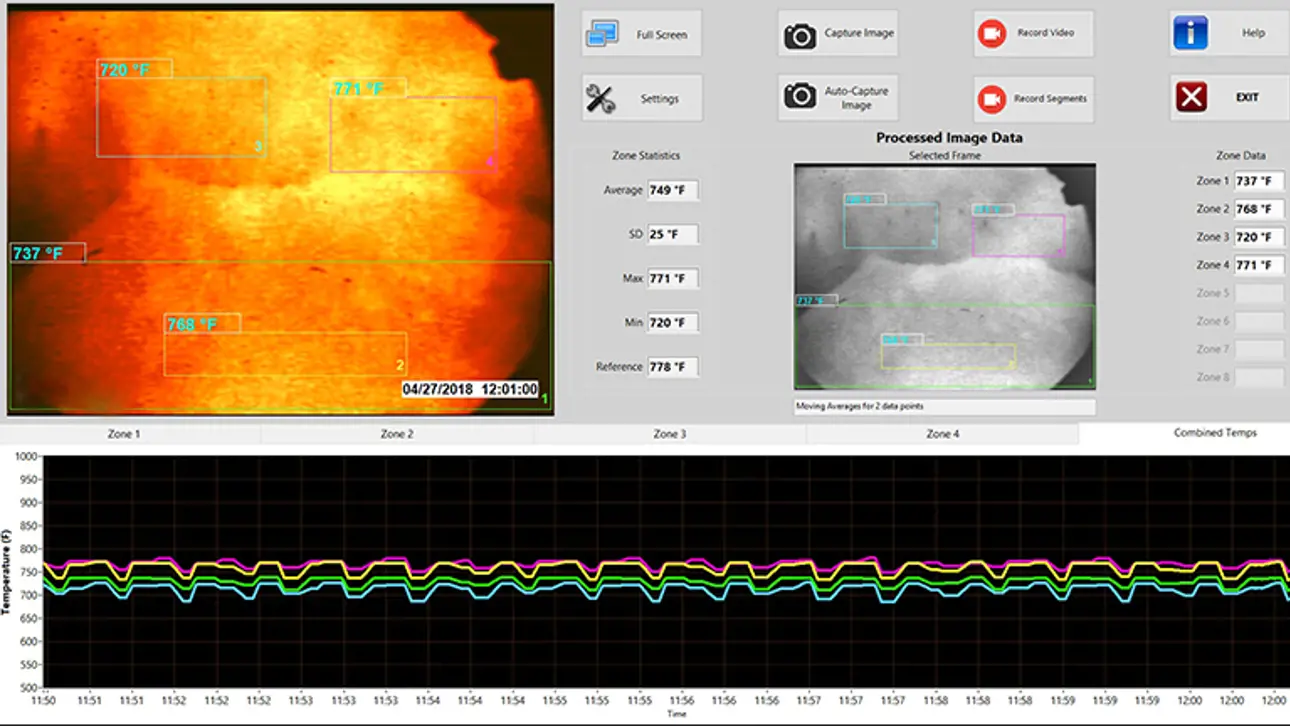Select the Zone 1 data value box

pyautogui.click(x=1259, y=181)
